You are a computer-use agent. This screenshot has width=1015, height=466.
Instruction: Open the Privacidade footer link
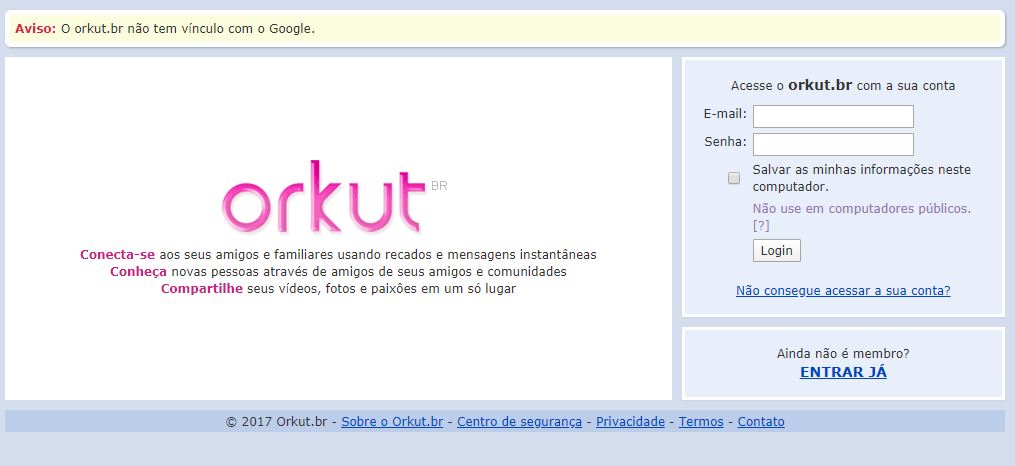pos(630,422)
